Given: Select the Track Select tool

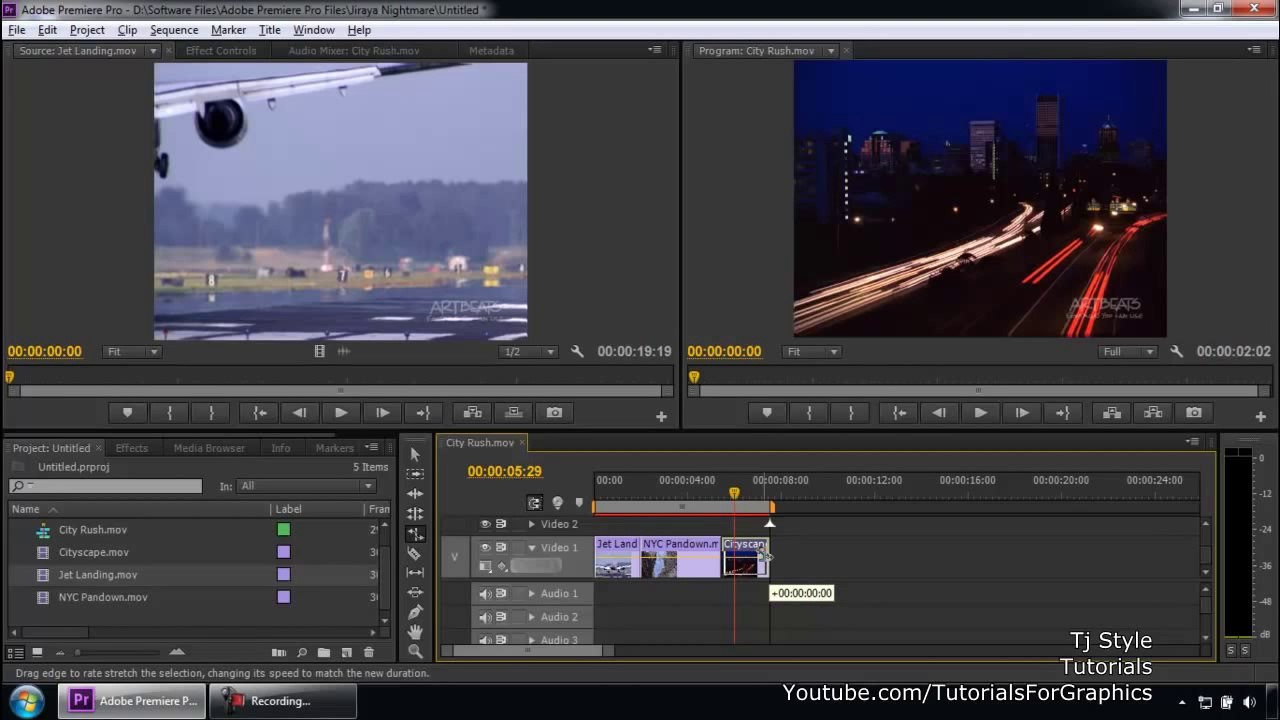Looking at the screenshot, I should pyautogui.click(x=416, y=474).
